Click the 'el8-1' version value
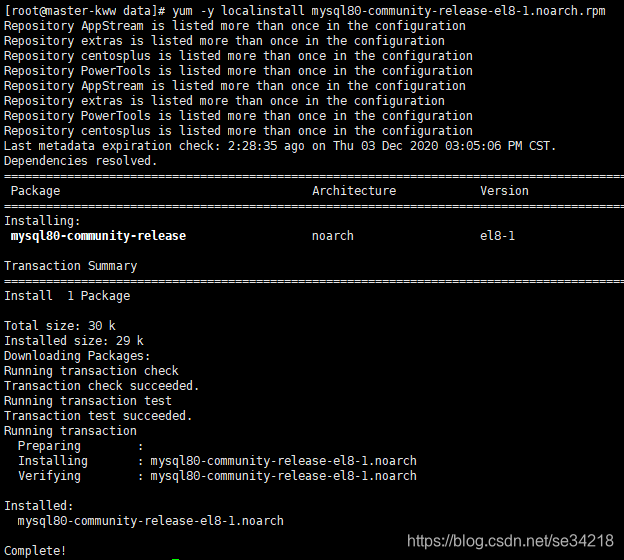This screenshot has height=560, width=624. 497,236
